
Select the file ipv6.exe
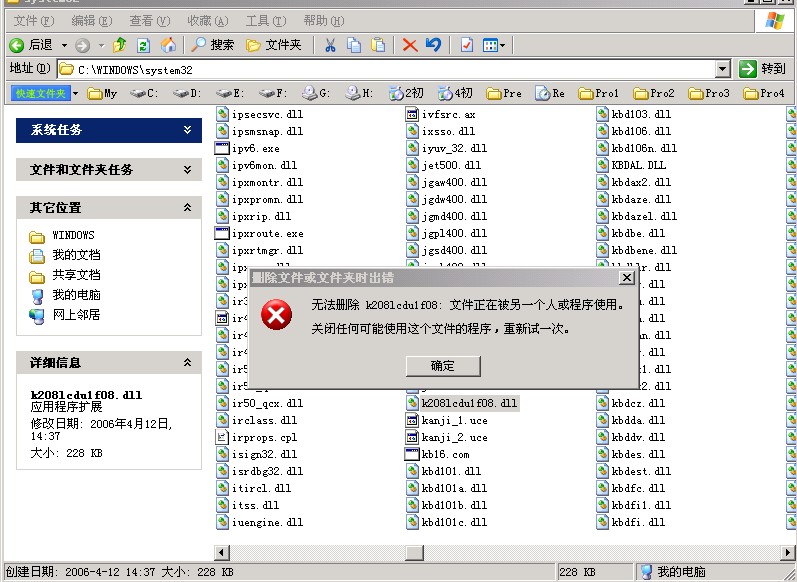pos(247,149)
